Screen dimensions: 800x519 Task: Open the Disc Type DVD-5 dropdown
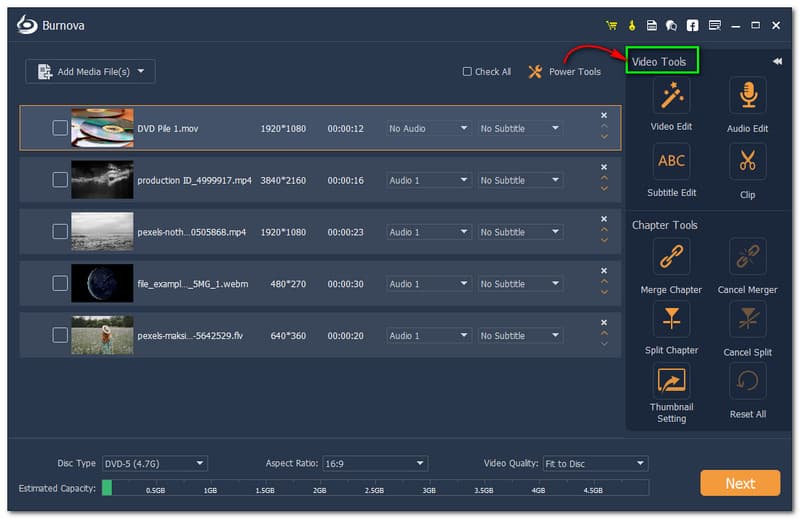(x=155, y=464)
